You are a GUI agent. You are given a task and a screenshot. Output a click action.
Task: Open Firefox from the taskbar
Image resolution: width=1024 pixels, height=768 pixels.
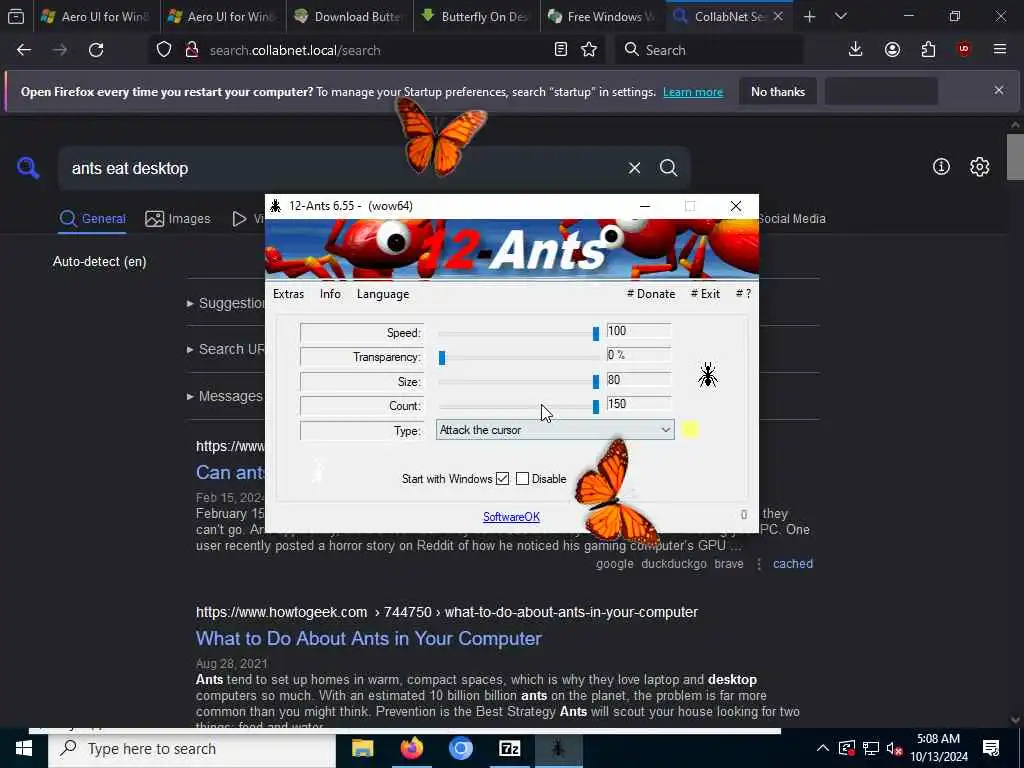coord(411,748)
